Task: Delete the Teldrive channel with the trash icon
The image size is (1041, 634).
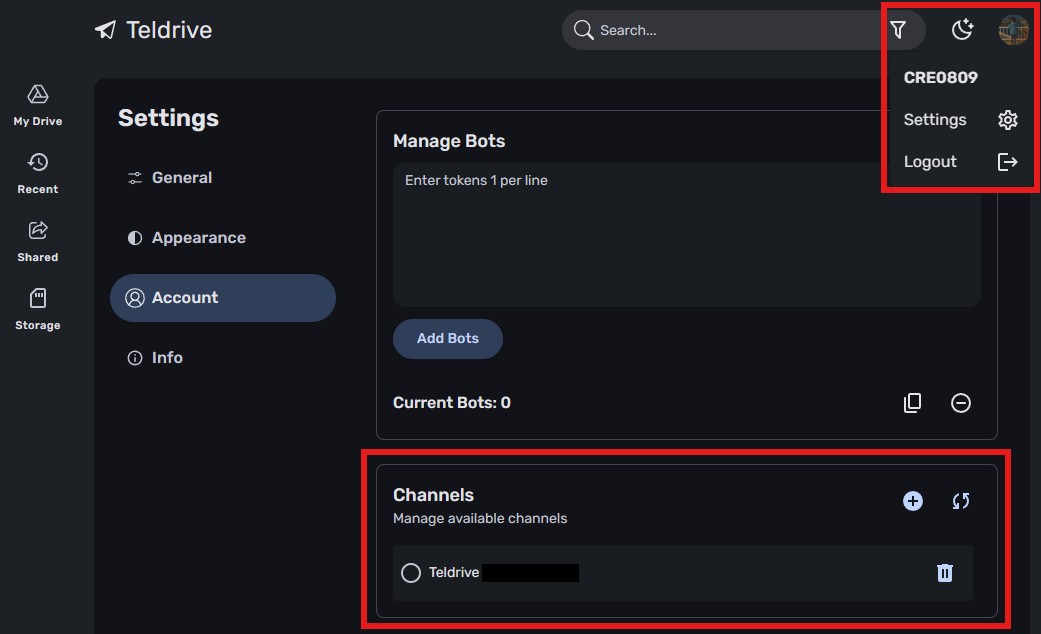Action: click(x=944, y=573)
